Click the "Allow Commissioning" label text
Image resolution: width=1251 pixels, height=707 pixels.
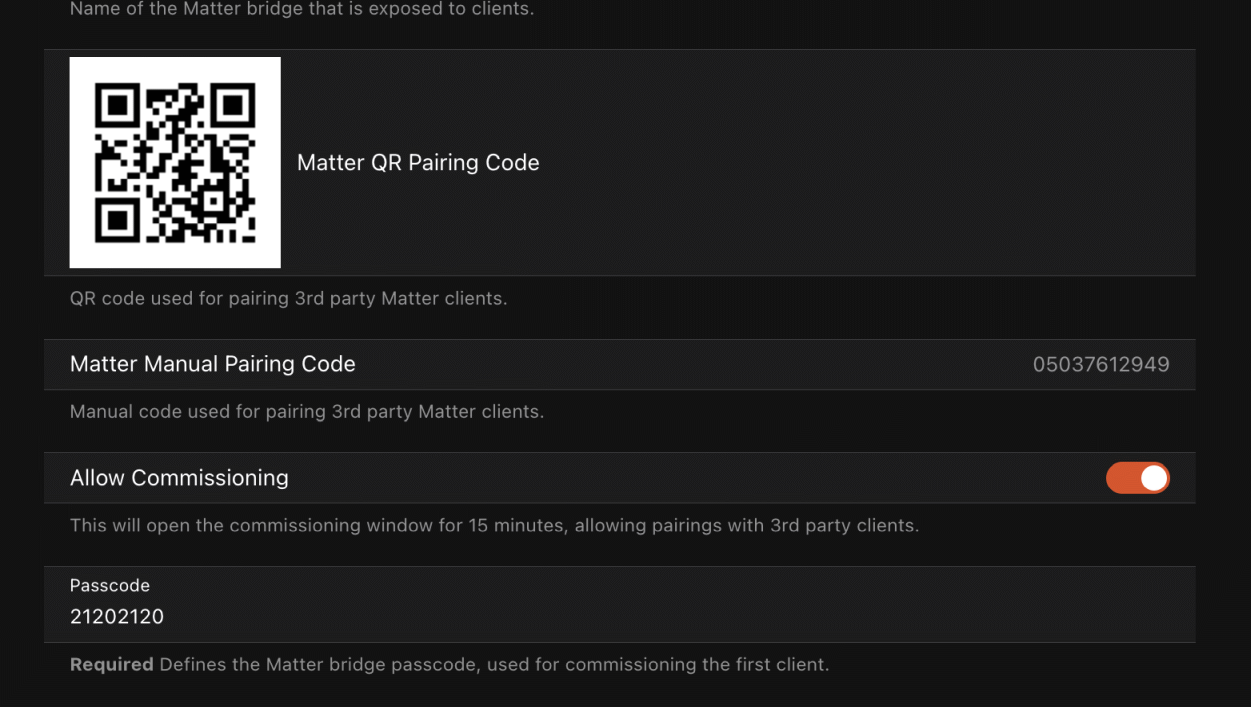coord(179,478)
